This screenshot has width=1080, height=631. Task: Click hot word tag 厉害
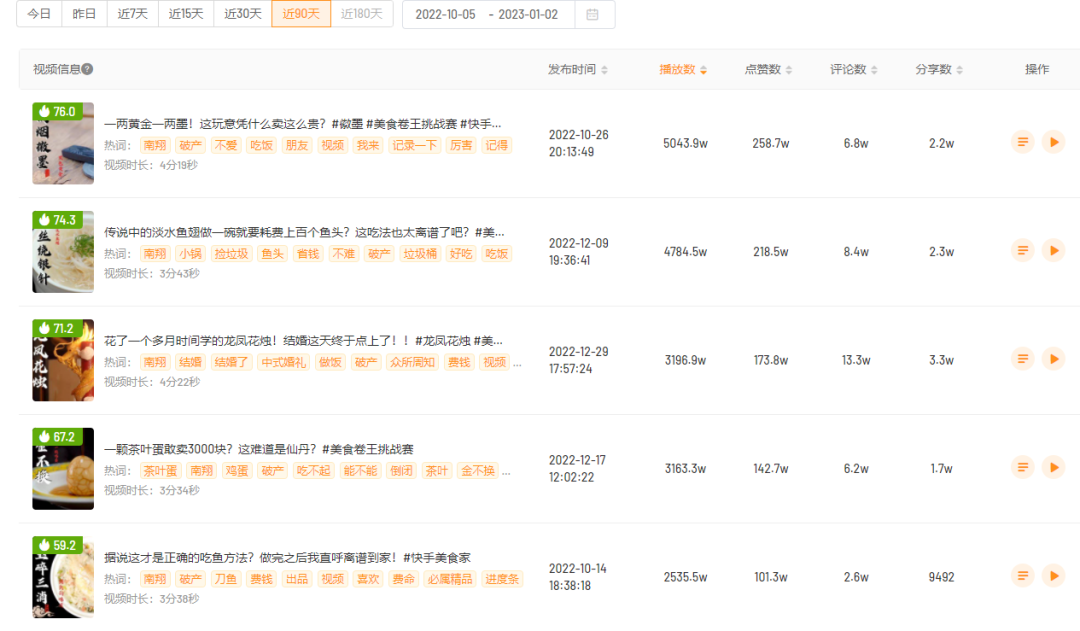(461, 145)
